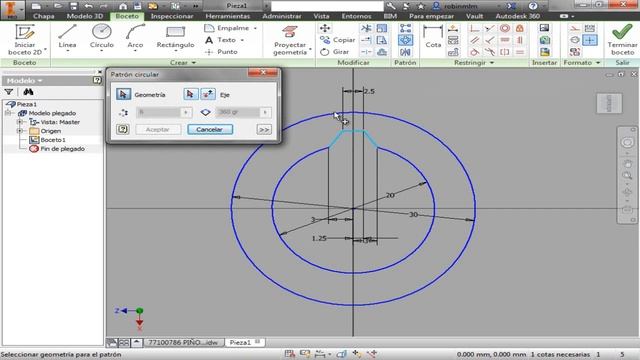Toggle the Geometría selection button
Screen dimensions: 640x360
pos(123,94)
